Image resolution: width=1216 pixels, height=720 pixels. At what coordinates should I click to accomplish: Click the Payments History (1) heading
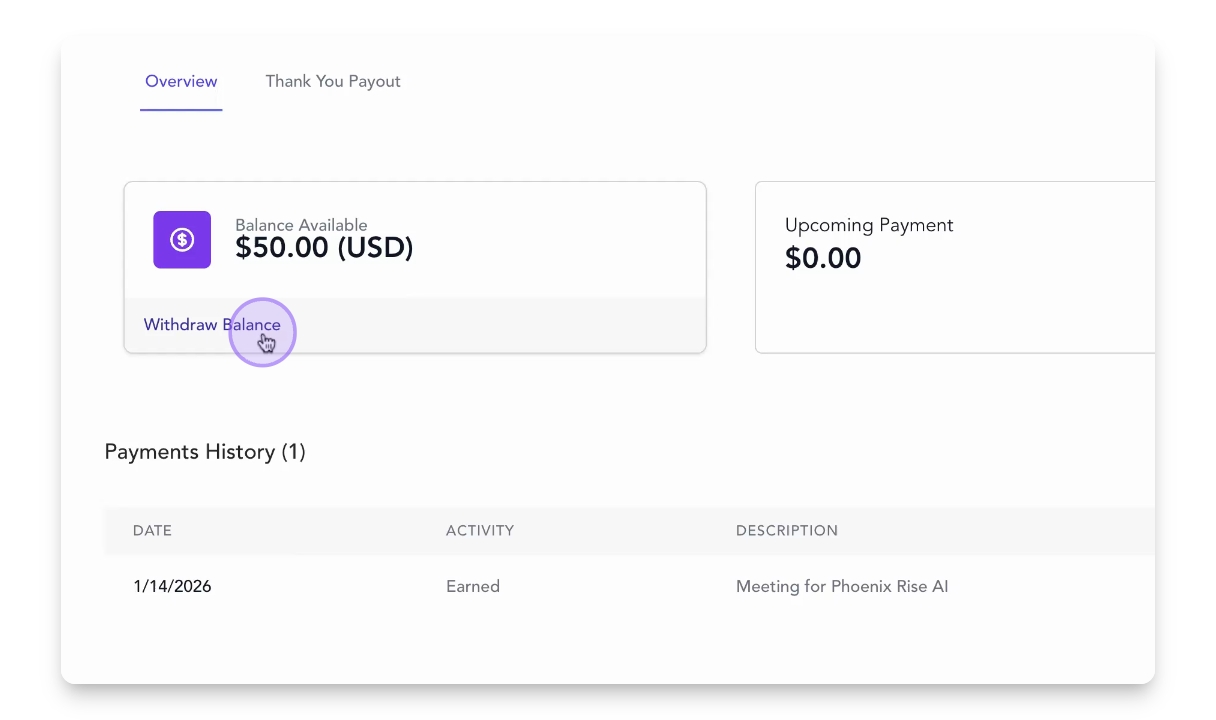click(205, 452)
